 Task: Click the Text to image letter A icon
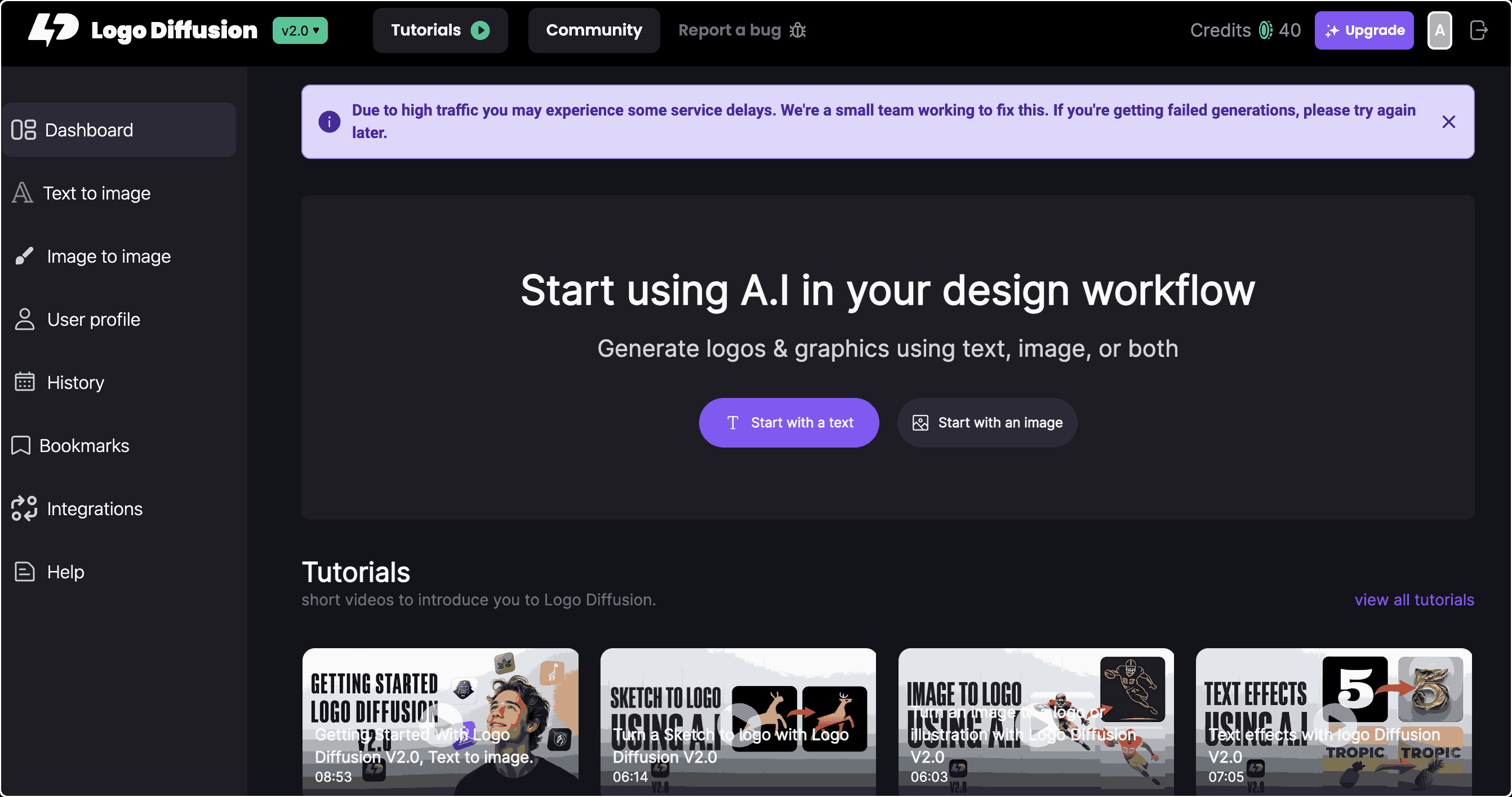click(23, 193)
